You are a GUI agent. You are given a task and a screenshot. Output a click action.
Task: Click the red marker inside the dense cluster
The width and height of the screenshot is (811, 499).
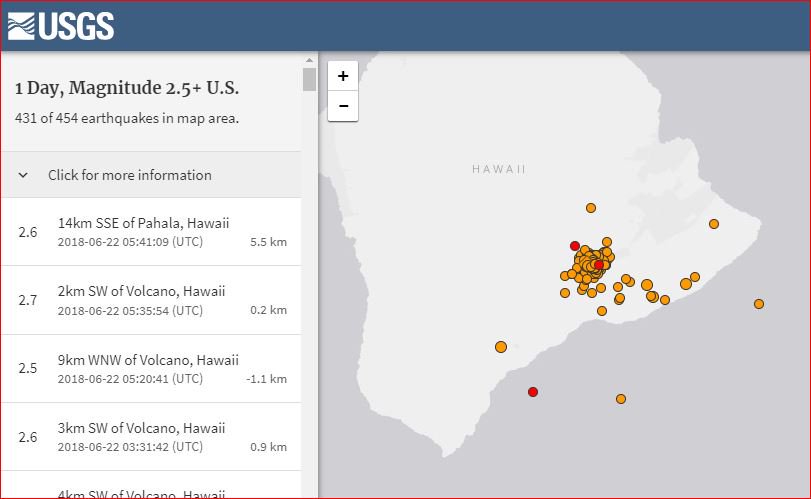click(x=599, y=265)
